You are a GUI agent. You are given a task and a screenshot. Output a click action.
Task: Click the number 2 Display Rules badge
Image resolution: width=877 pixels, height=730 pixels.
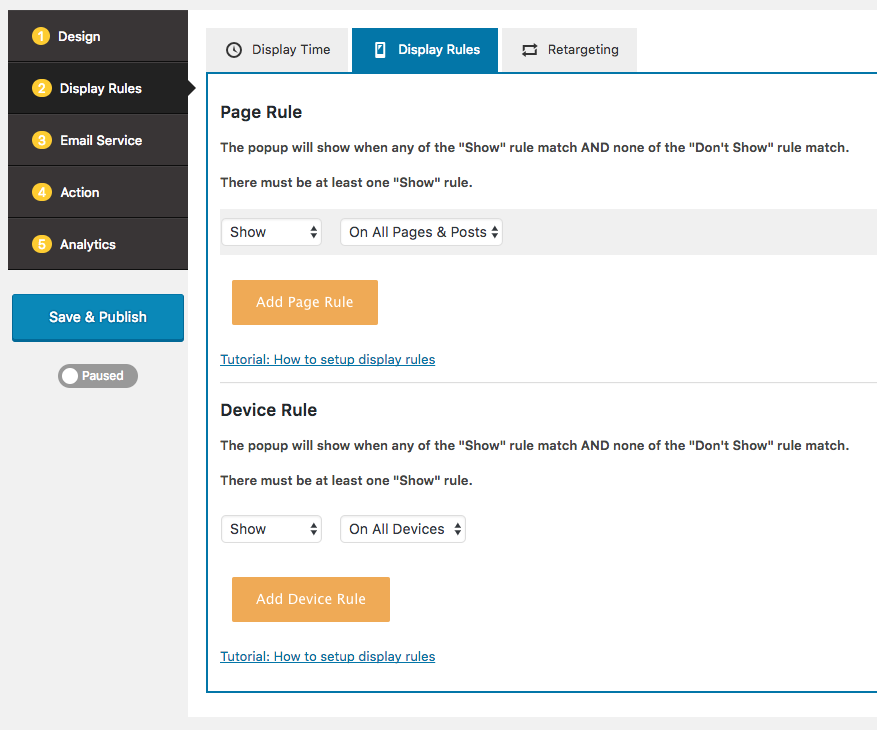41,89
